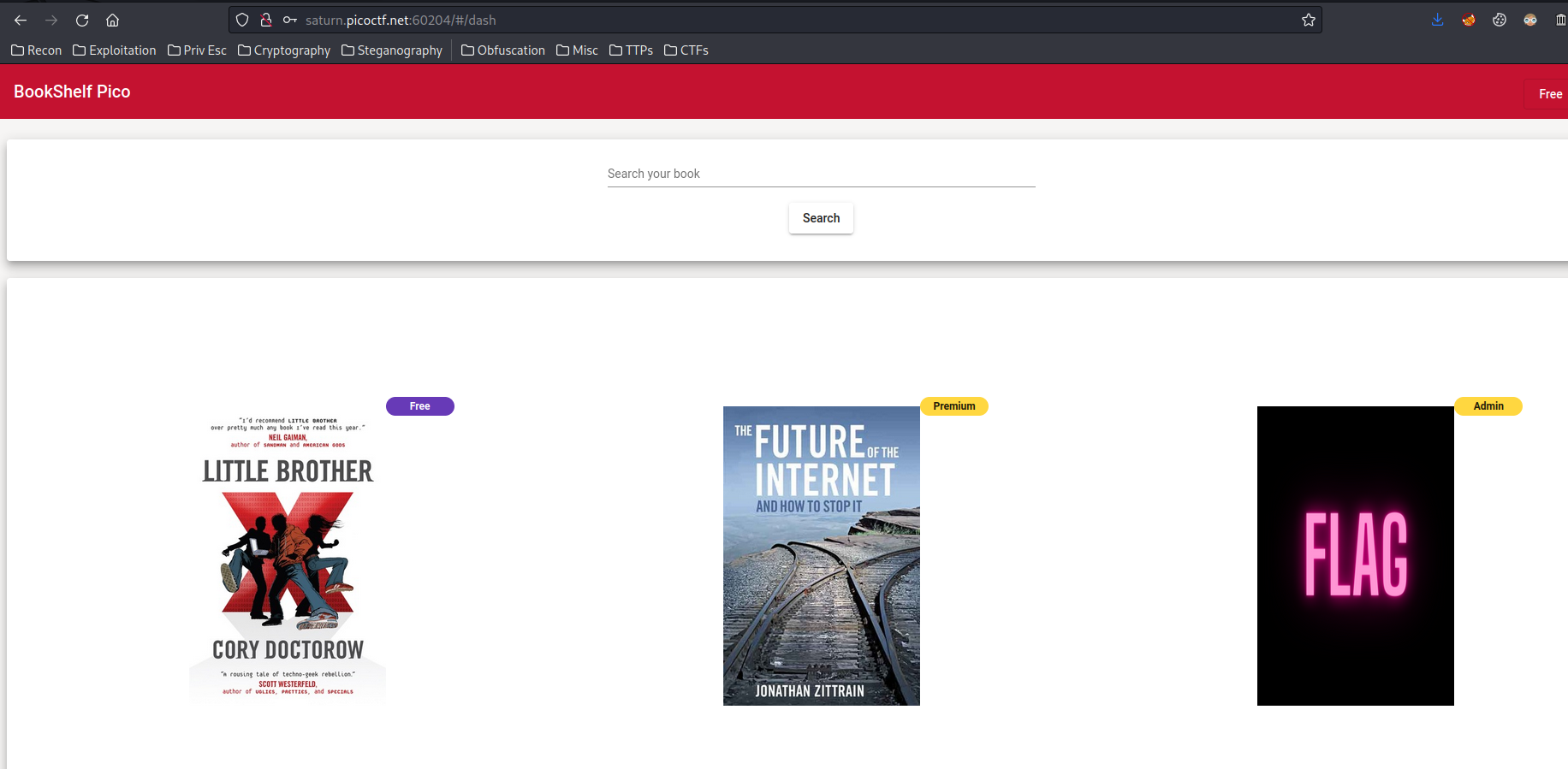Open the TTPs bookmarks folder

[631, 50]
